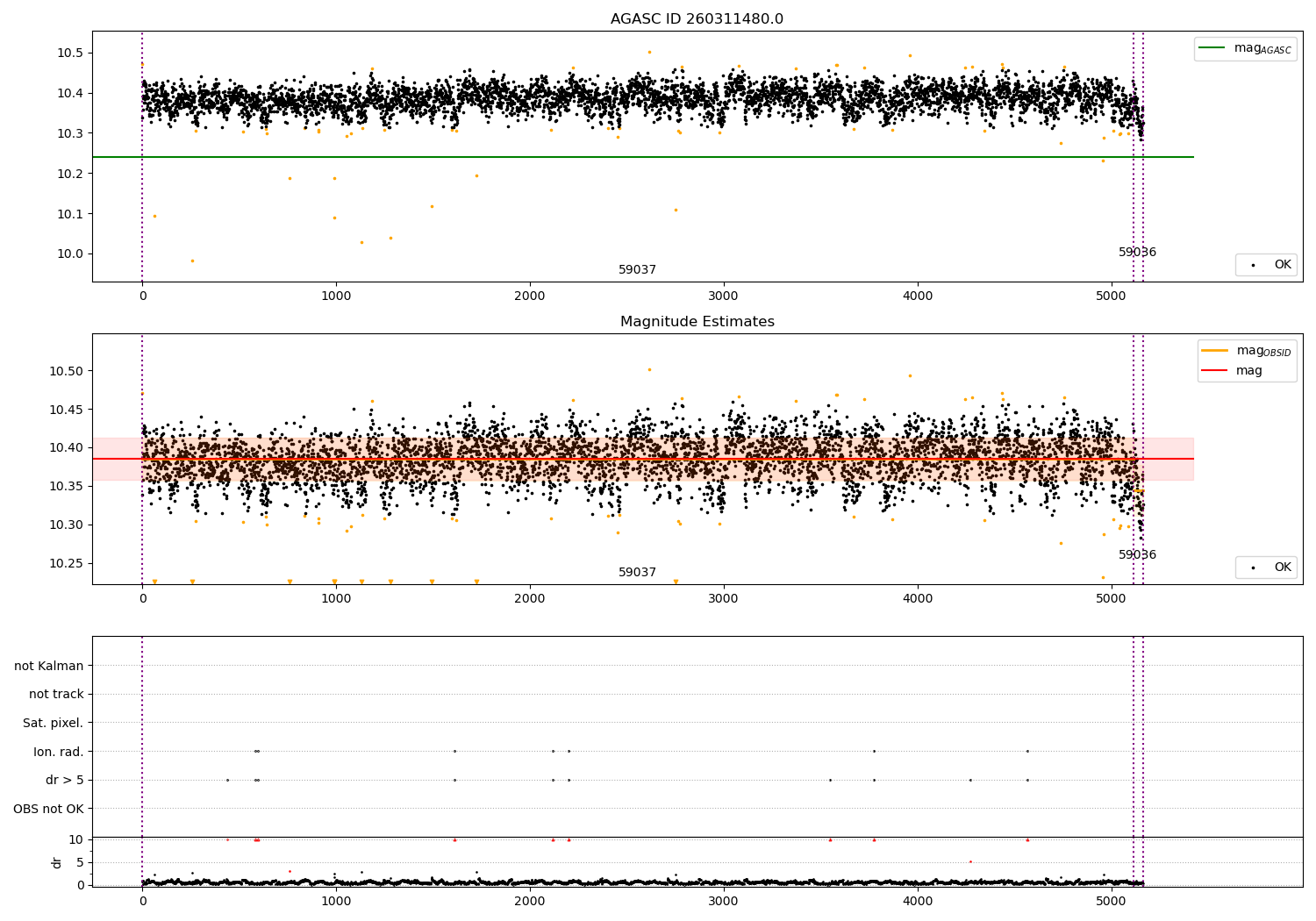Click the 10.30 y-tick in Magnitude Estimates
The height and width of the screenshot is (921, 1316).
coord(67,525)
